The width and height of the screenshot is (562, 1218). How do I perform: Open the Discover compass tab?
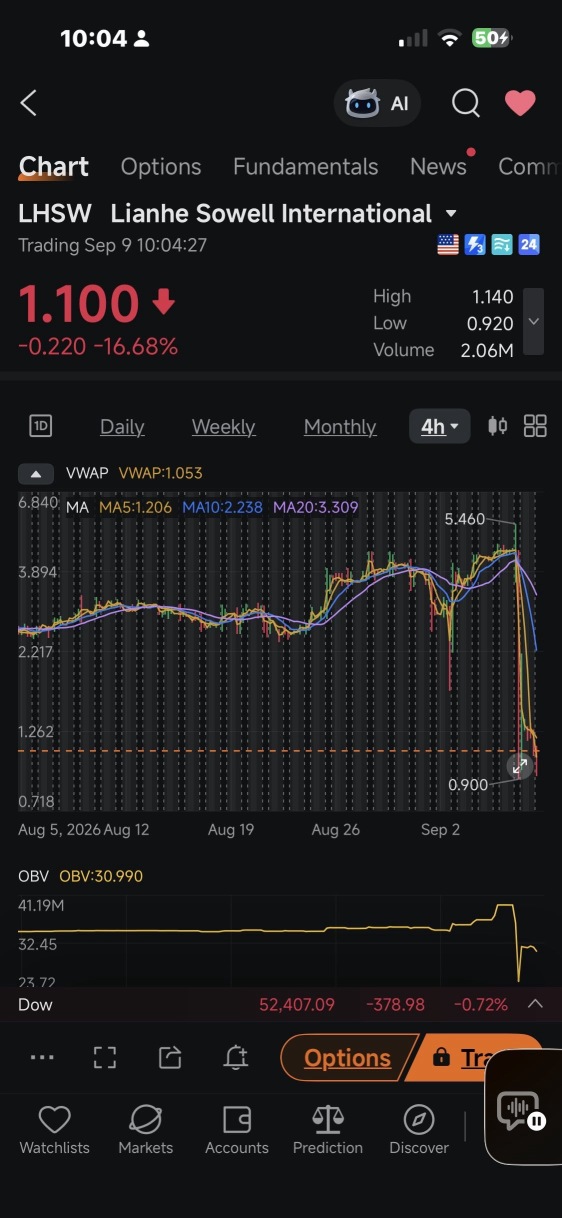point(419,1130)
